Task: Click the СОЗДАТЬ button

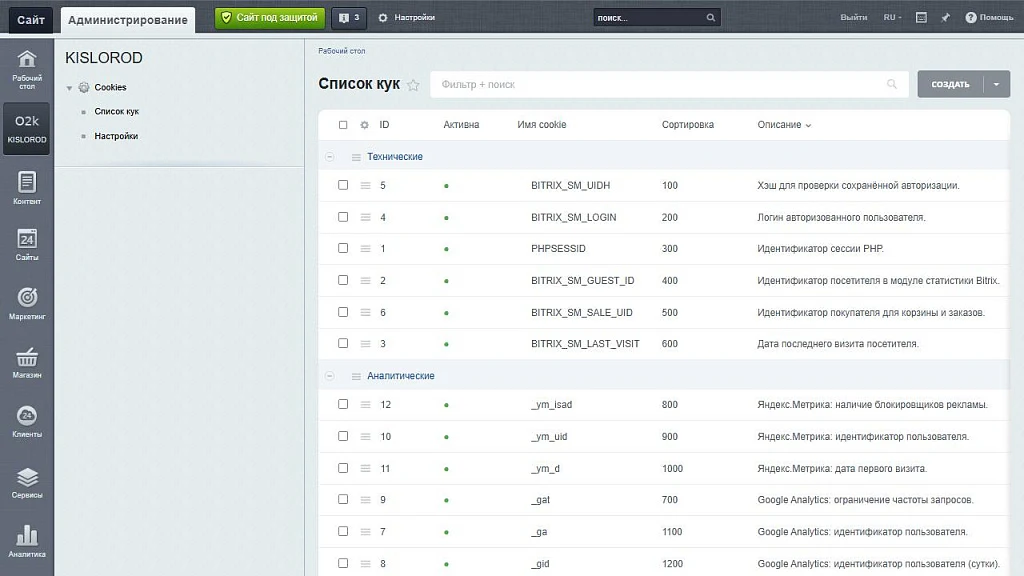Action: [950, 84]
